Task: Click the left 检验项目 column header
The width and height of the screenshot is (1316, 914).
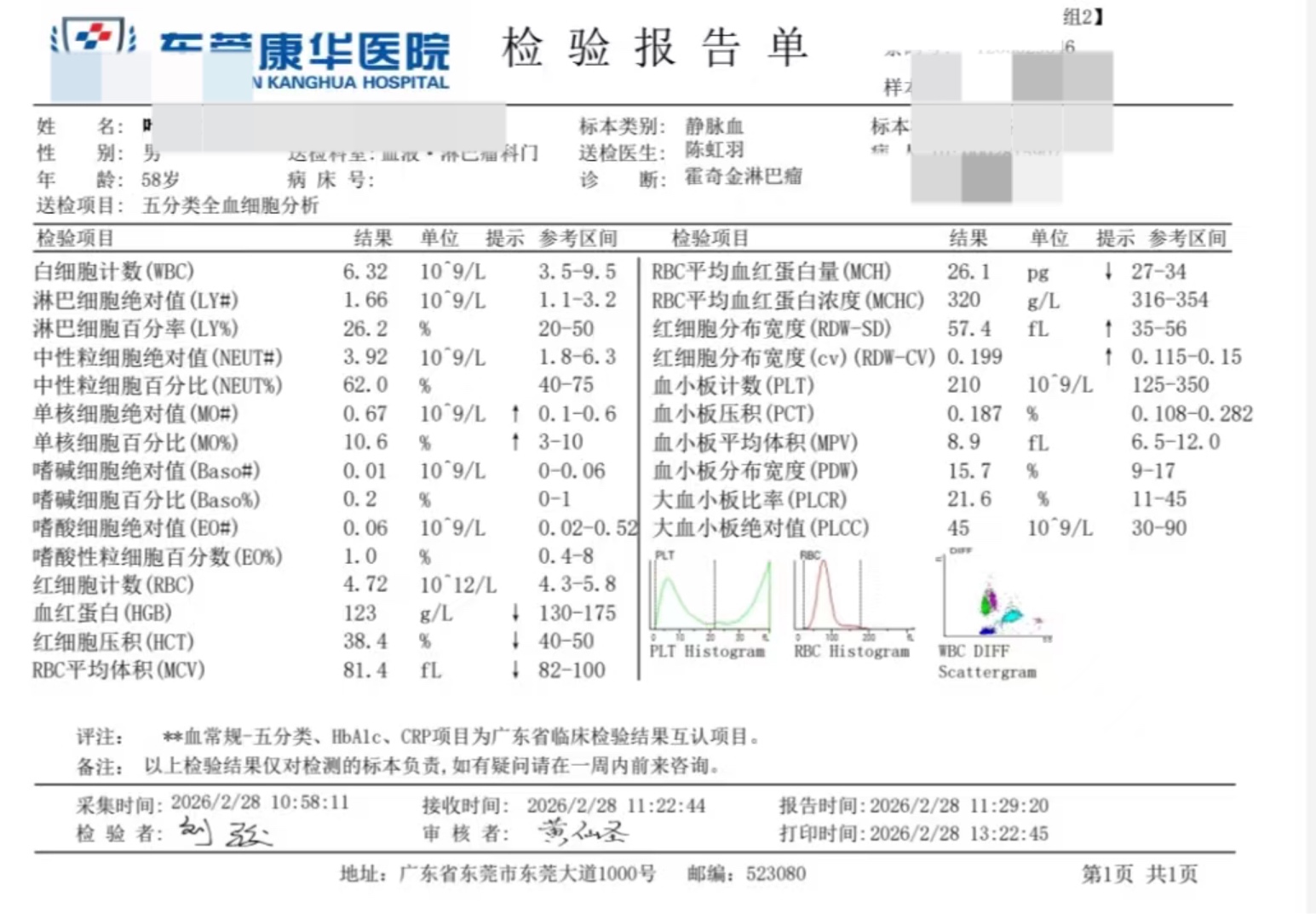Action: click(x=75, y=239)
